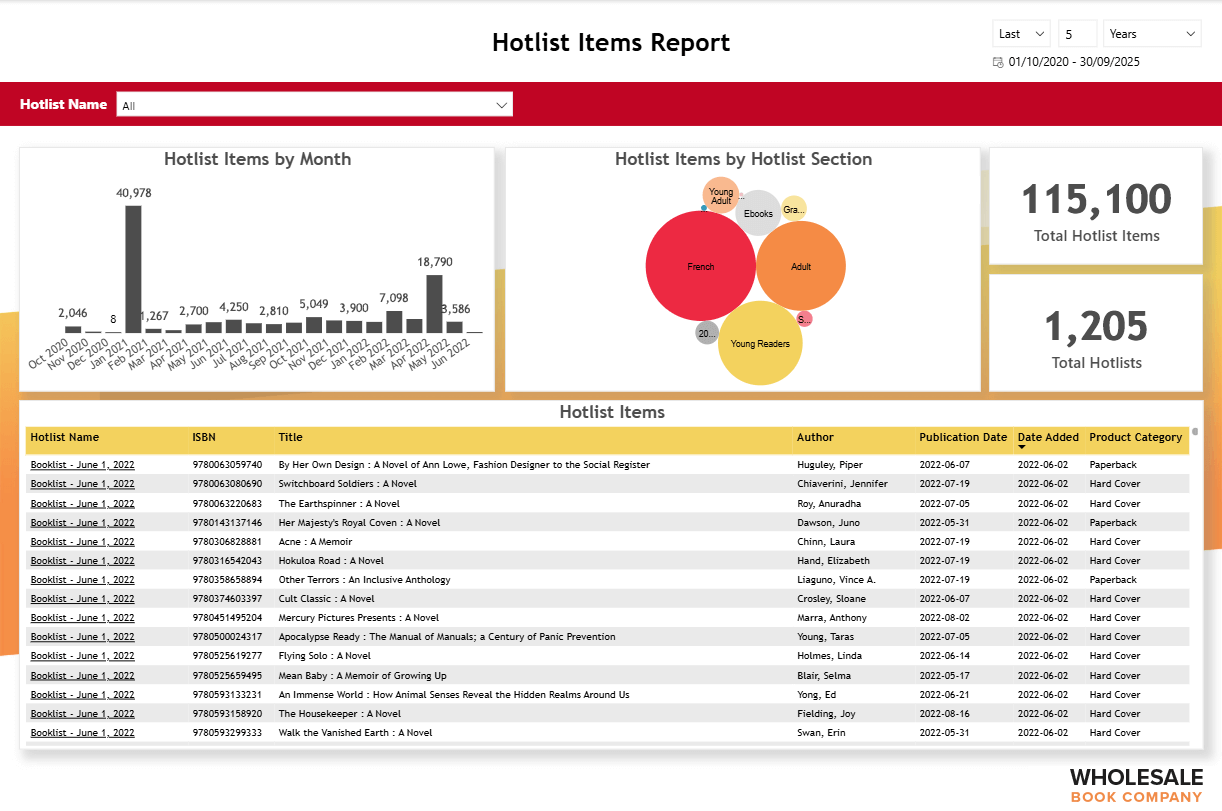Click the Total Hotlist Items card
Screen dimensions: 1222x811
[1096, 208]
